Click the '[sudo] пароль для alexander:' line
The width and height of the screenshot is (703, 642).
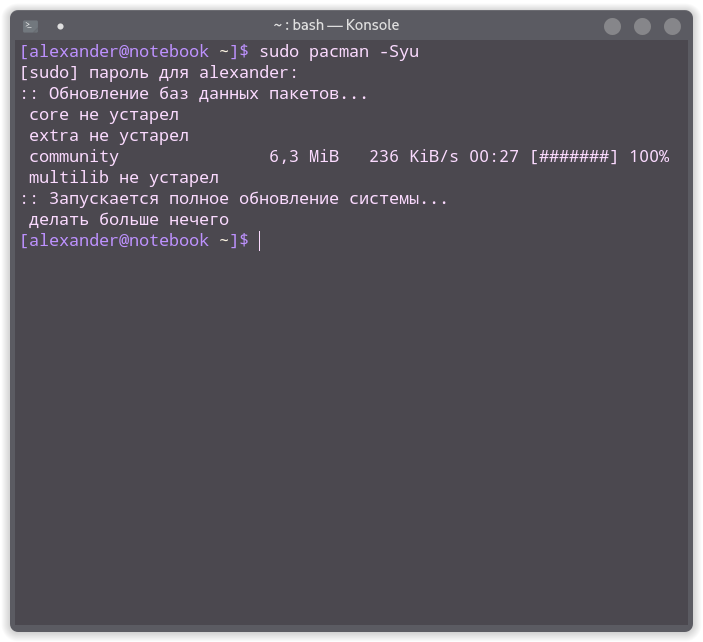(159, 73)
